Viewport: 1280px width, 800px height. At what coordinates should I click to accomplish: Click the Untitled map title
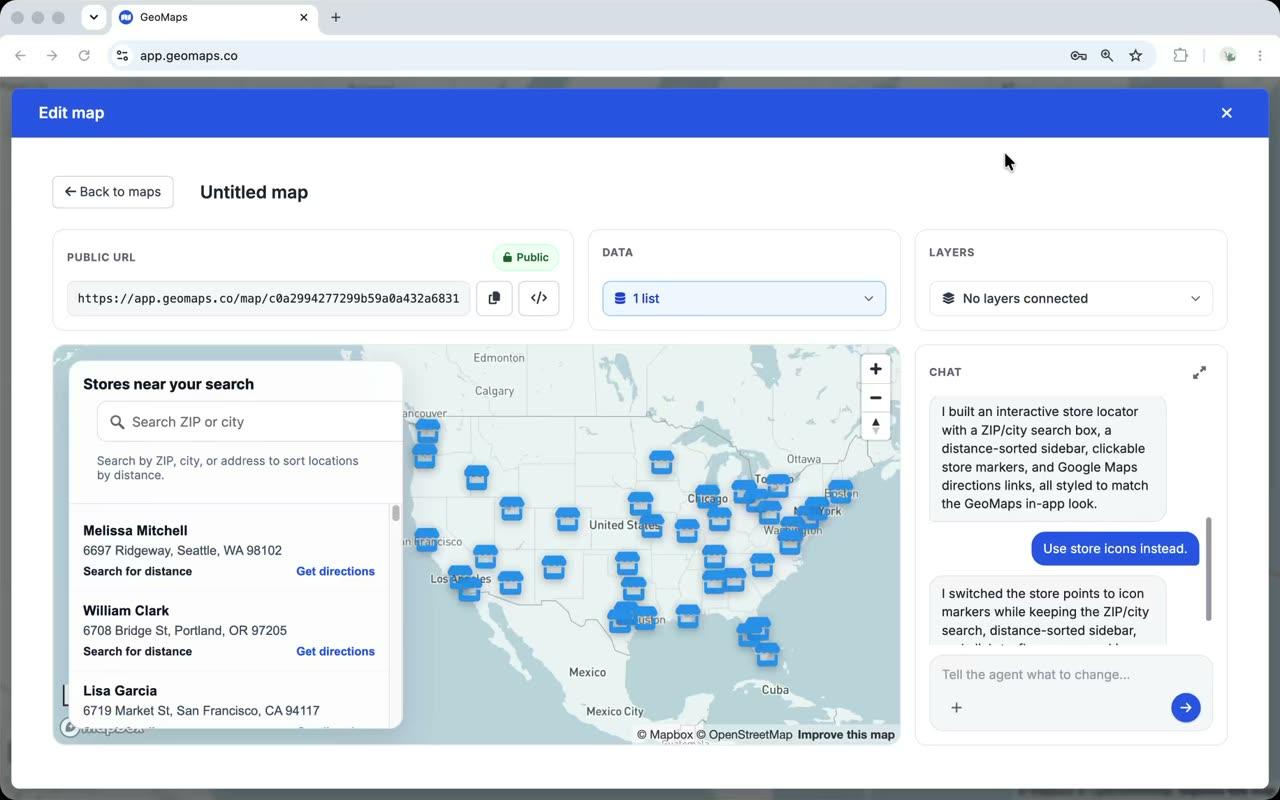(254, 192)
